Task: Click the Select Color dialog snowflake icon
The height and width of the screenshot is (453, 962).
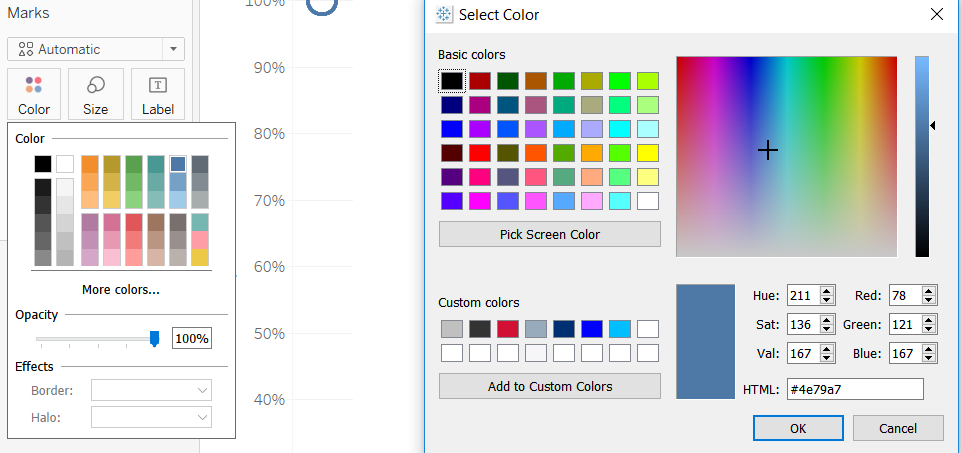Action: (x=443, y=15)
